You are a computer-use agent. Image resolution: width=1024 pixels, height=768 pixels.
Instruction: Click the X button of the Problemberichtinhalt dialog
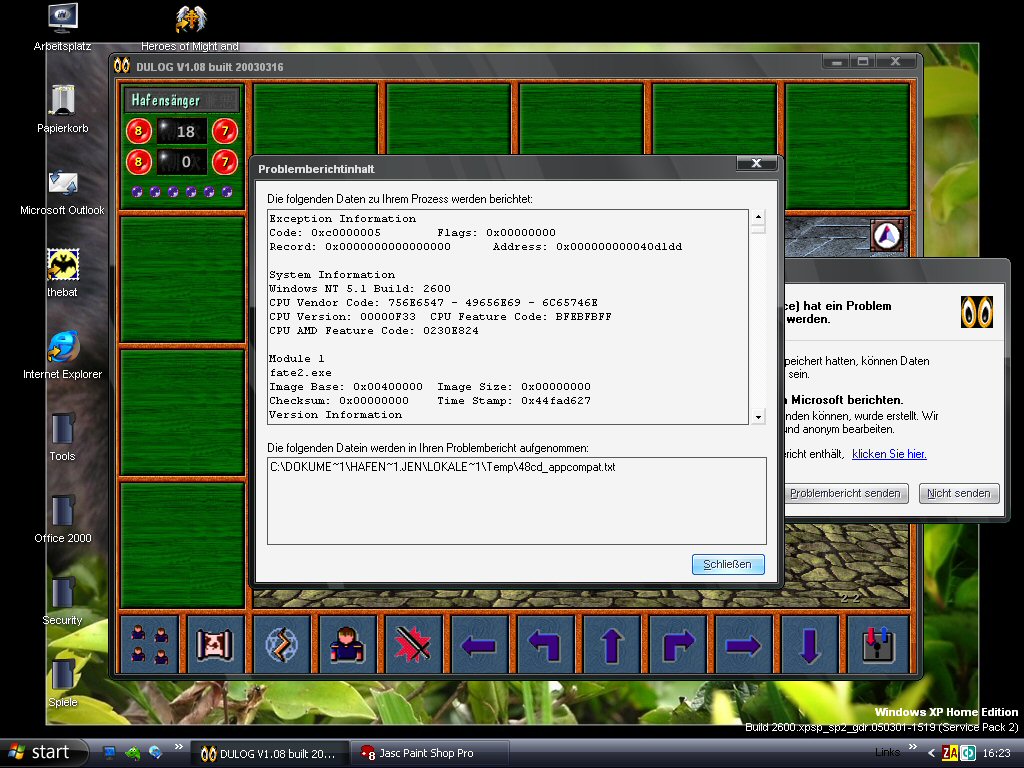(756, 163)
